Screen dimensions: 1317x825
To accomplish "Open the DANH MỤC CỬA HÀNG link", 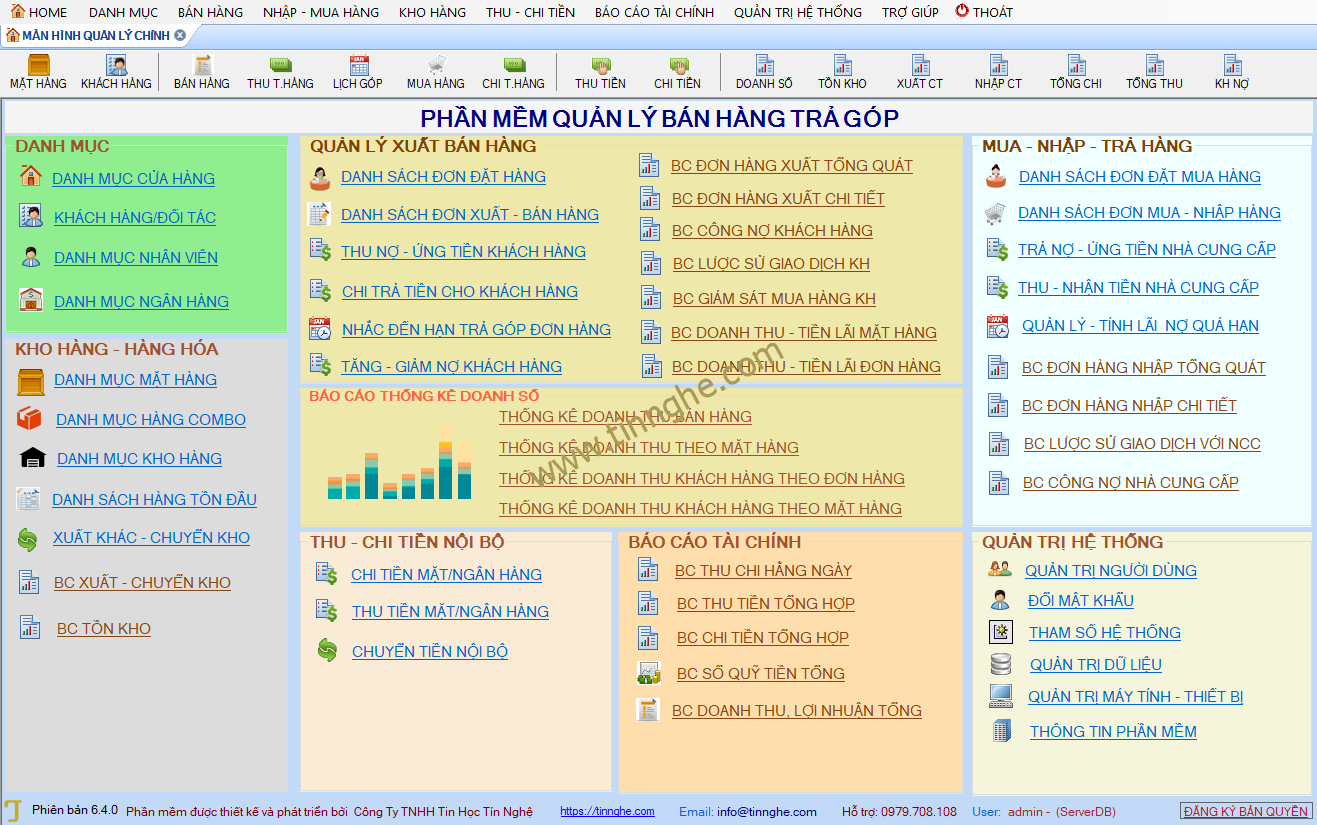I will click(x=133, y=179).
